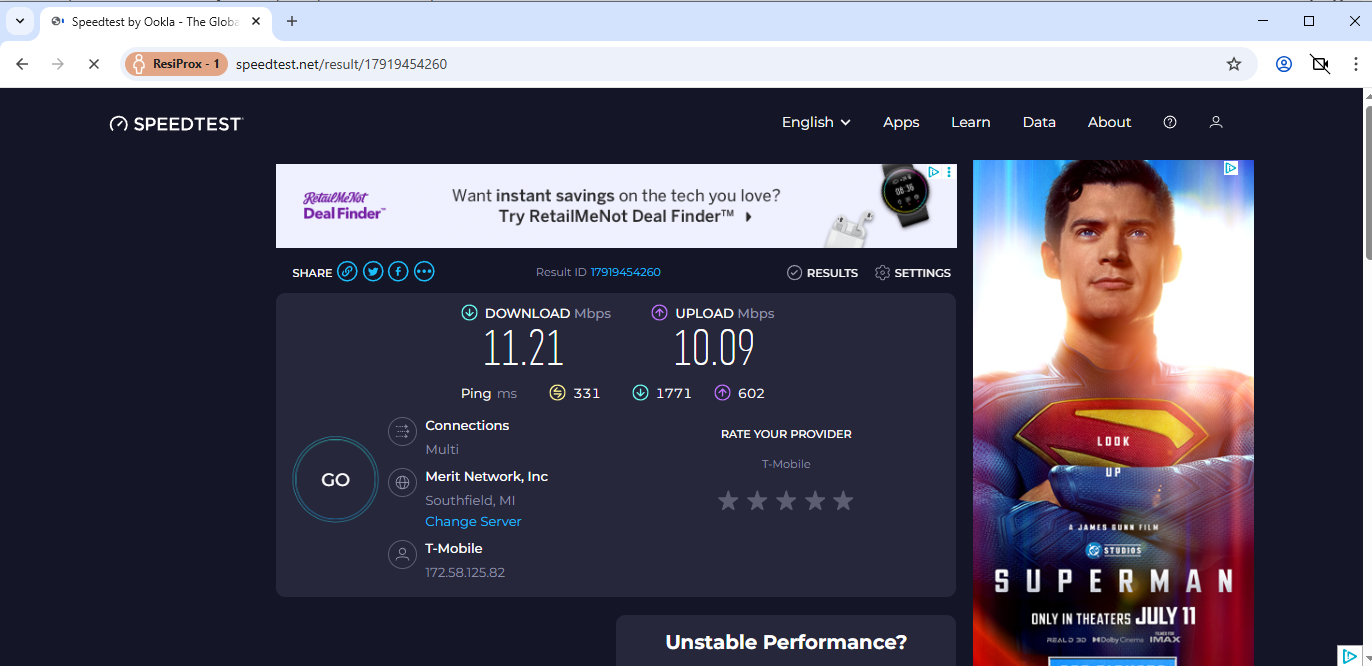Screen dimensions: 1372x666
Task: Click the Merit Network, Inc server name
Action: (x=487, y=476)
